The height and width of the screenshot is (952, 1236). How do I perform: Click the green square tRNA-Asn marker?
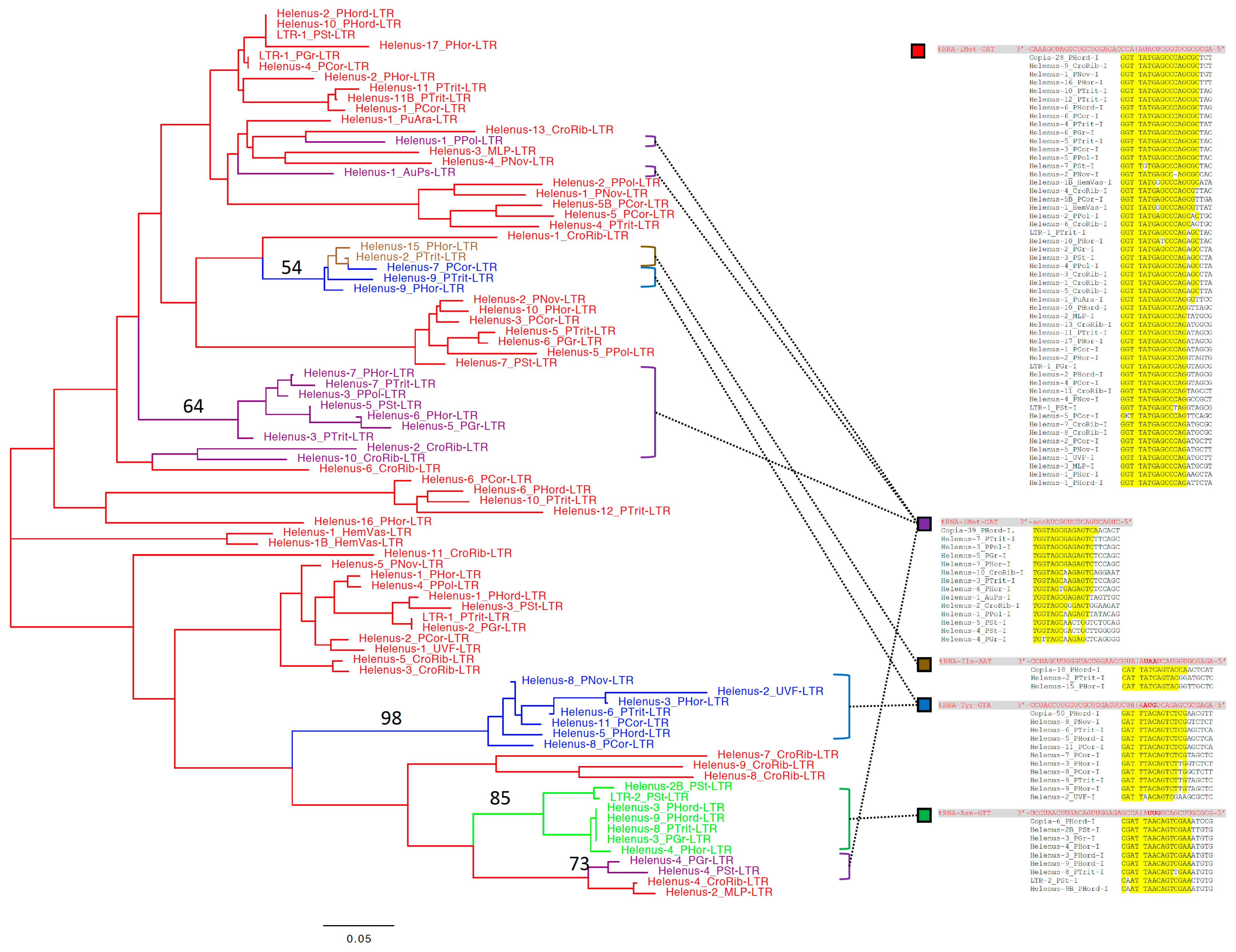pyautogui.click(x=924, y=815)
